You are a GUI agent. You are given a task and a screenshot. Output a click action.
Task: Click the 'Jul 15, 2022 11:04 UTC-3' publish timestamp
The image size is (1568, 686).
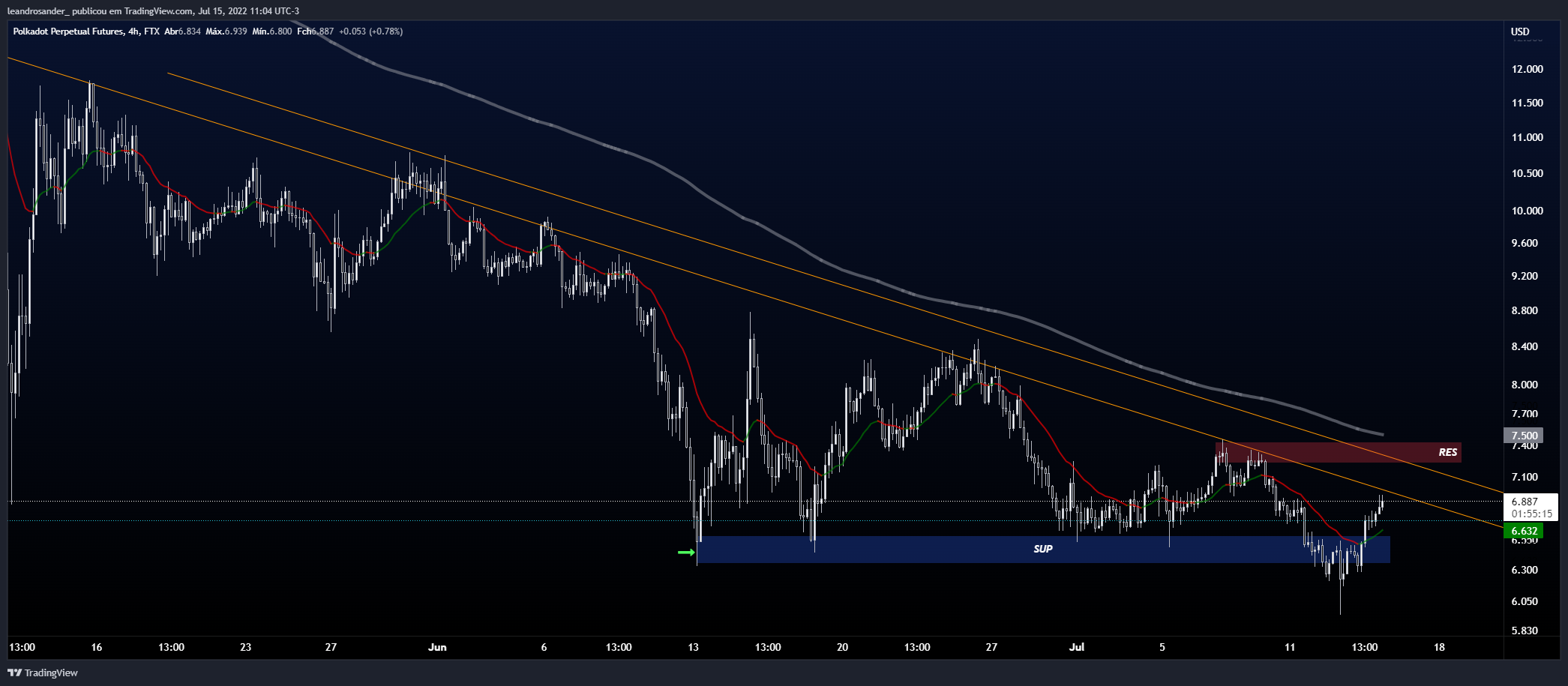249,10
